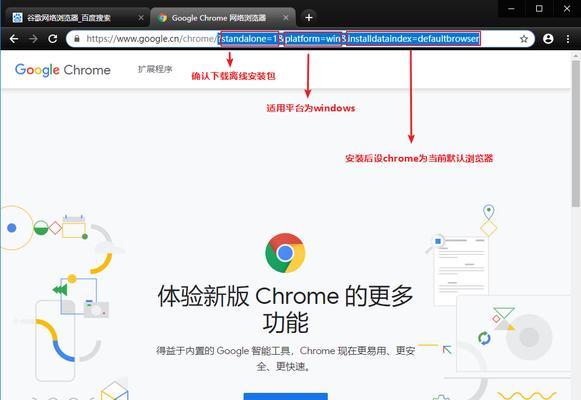
Task: Minimize the Chrome window
Action: (x=511, y=9)
